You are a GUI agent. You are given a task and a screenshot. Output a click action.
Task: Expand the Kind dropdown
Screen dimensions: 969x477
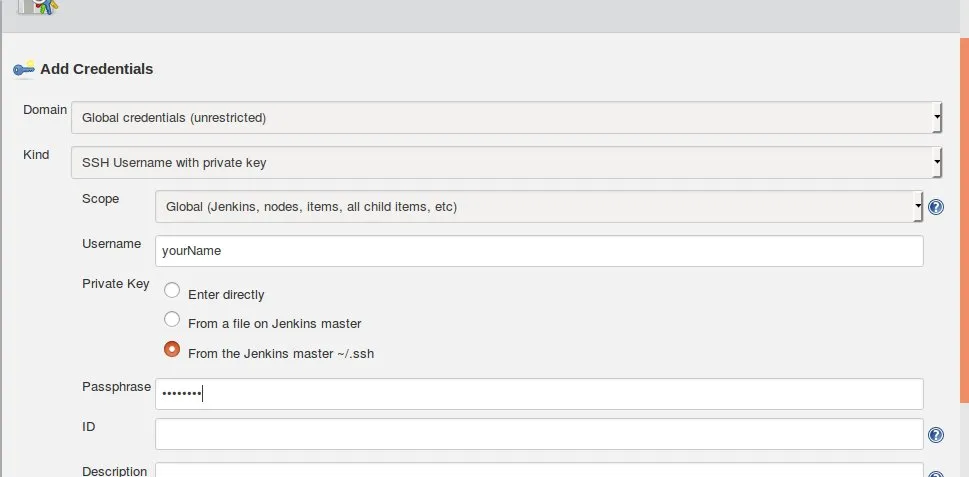pyautogui.click(x=506, y=162)
